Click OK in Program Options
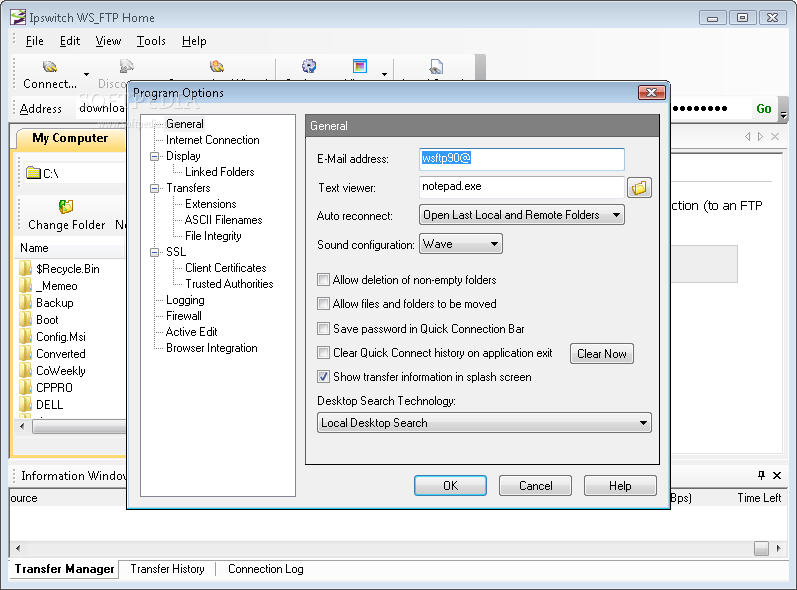Image resolution: width=797 pixels, height=590 pixels. (x=450, y=485)
